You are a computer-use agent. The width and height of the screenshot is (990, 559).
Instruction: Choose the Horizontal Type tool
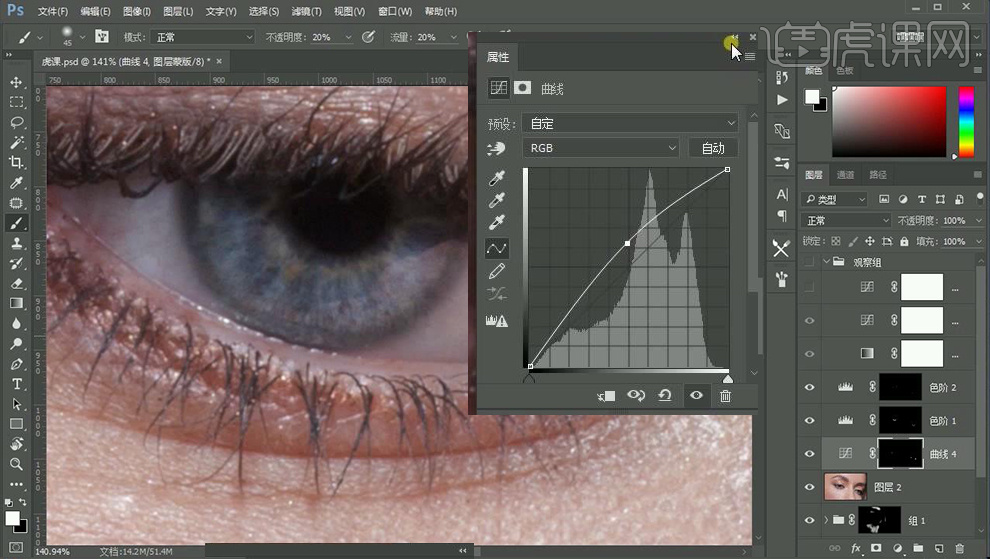(17, 384)
